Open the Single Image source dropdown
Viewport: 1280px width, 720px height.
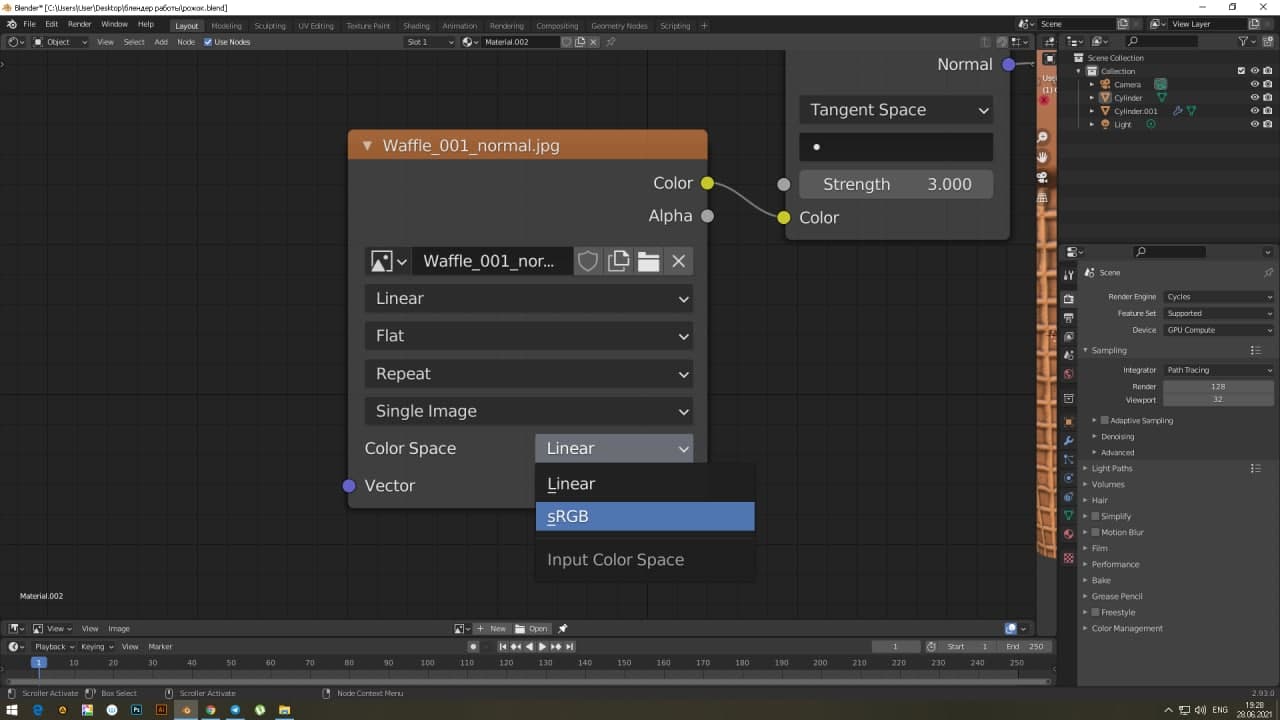point(529,411)
